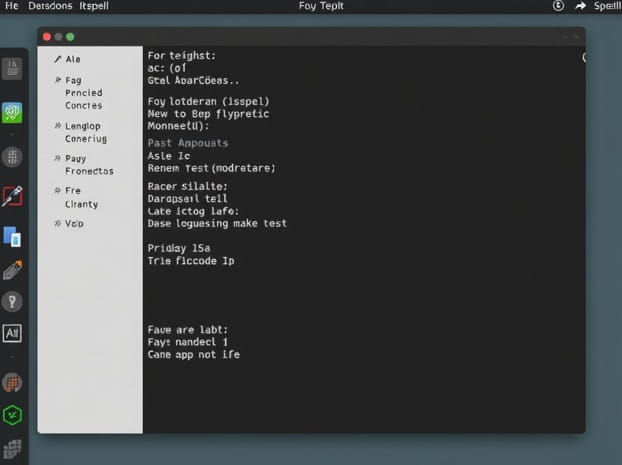Image resolution: width=622 pixels, height=465 pixels.
Task: Expand the Fre section icon
Action: point(58,190)
